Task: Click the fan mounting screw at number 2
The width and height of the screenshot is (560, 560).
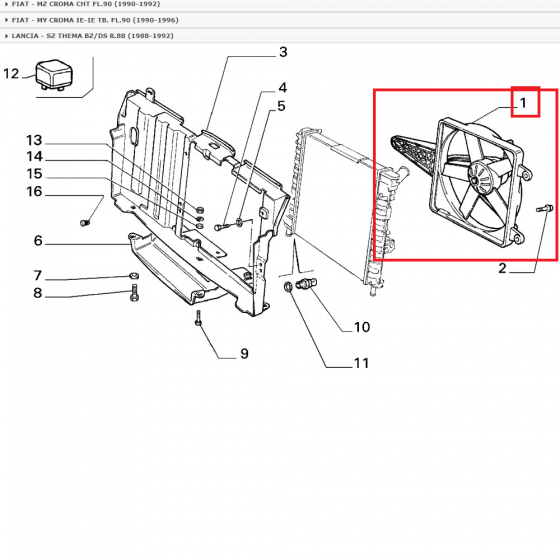Action: point(545,208)
